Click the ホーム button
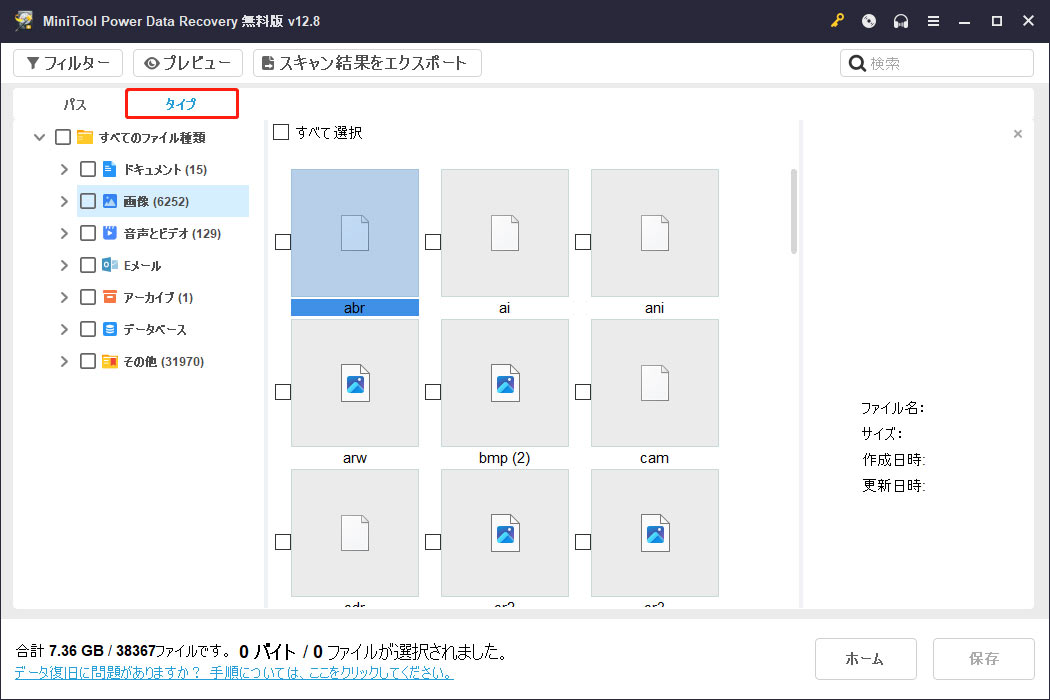This screenshot has height=700, width=1050. click(865, 658)
